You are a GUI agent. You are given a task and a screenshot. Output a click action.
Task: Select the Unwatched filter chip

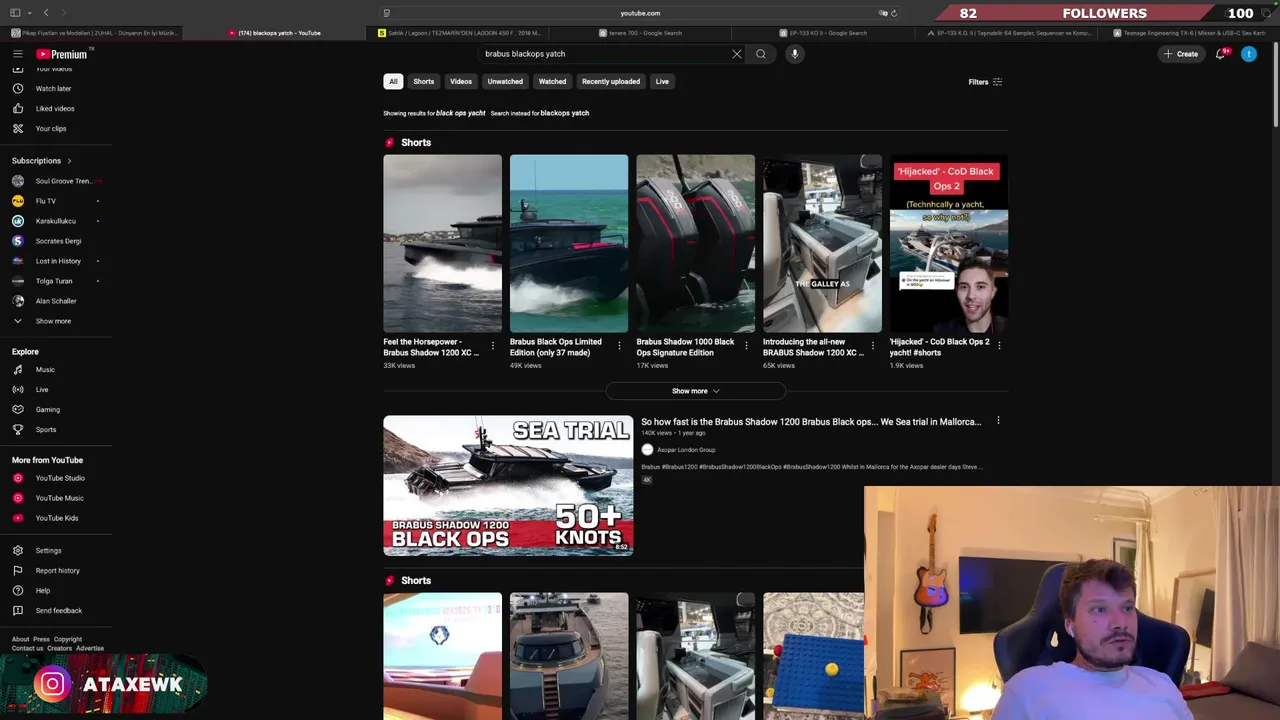click(x=505, y=82)
